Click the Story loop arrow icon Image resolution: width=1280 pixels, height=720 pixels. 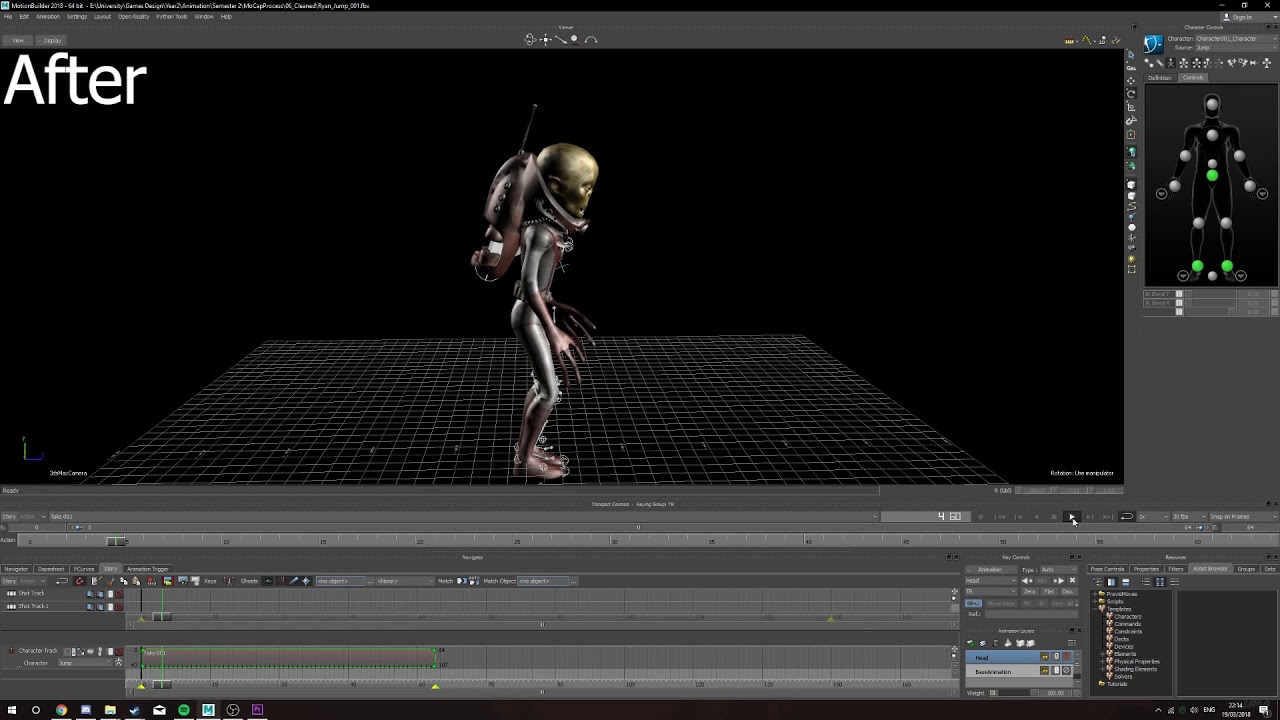point(62,581)
